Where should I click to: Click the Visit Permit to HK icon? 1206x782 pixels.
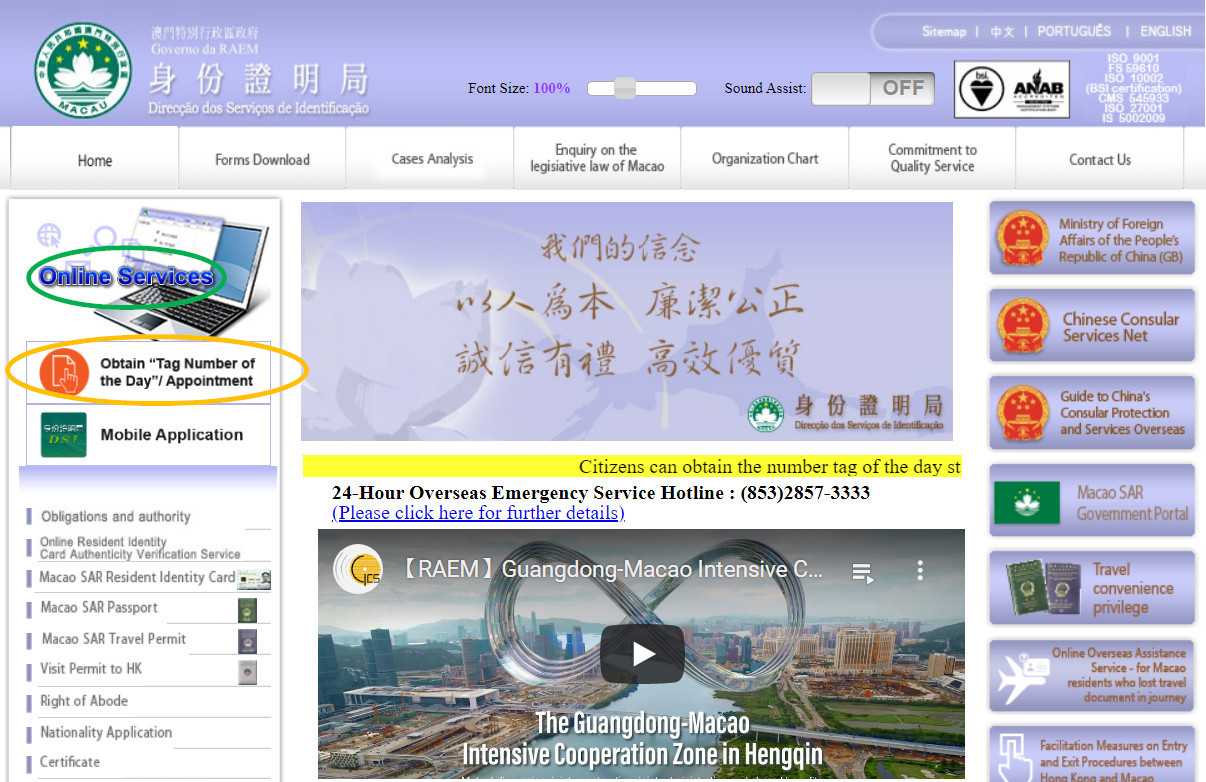tap(247, 671)
